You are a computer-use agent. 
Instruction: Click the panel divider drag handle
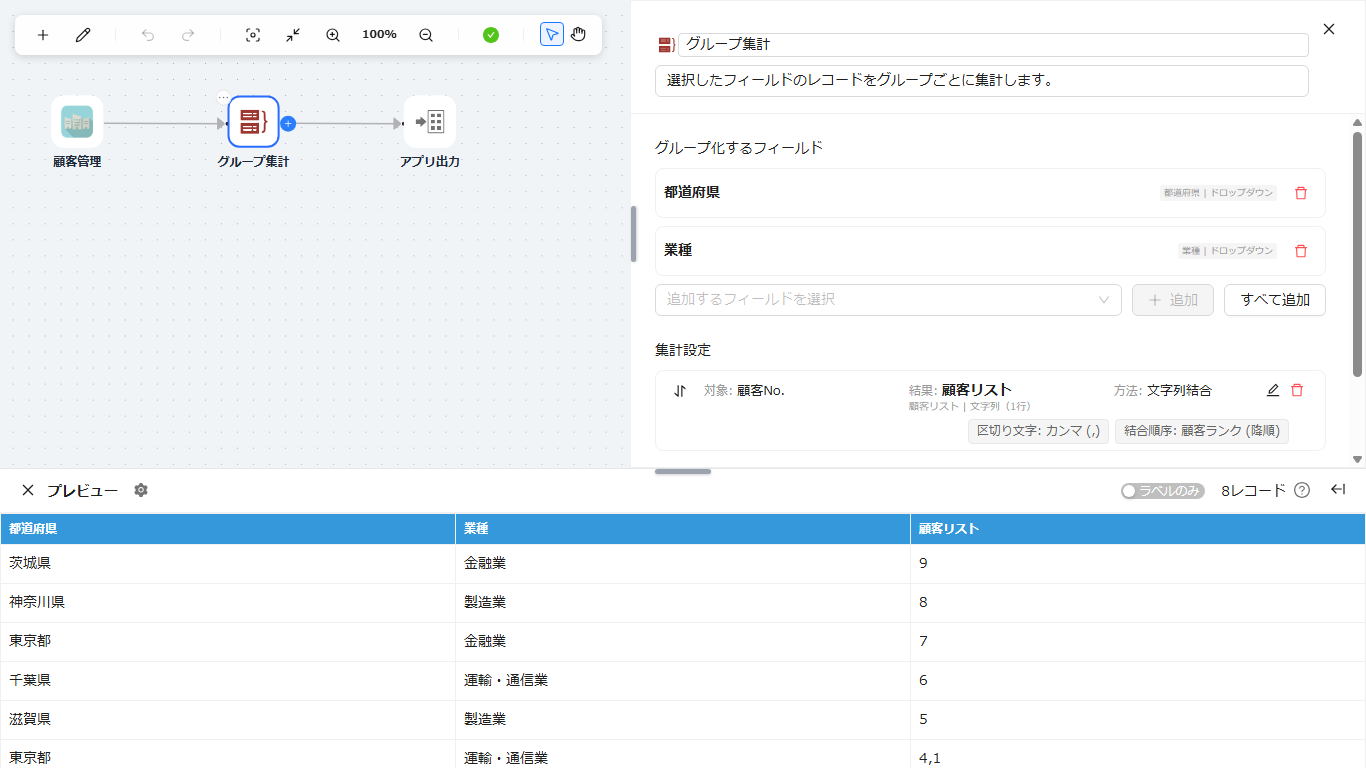coord(634,234)
